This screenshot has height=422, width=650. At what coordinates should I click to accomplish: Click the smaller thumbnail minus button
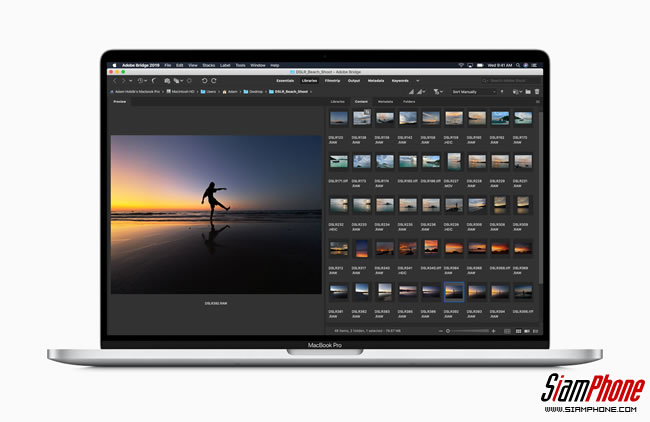pyautogui.click(x=441, y=331)
